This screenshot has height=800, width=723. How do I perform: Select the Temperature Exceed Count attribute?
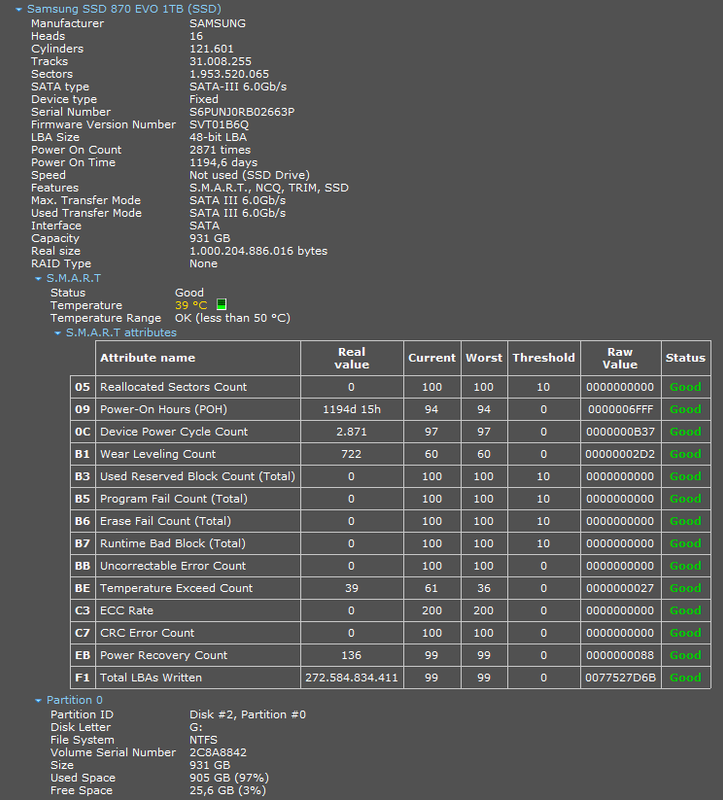click(x=176, y=588)
